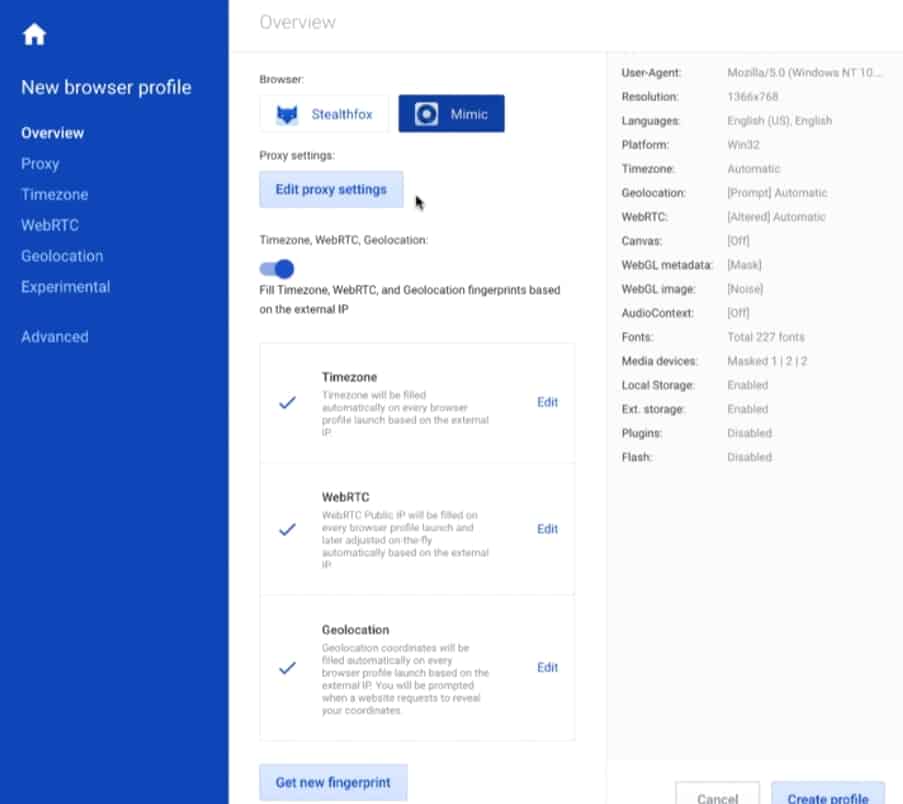
Task: Click the Geolocation value [Prompt] Automatic
Action: [x=777, y=193]
